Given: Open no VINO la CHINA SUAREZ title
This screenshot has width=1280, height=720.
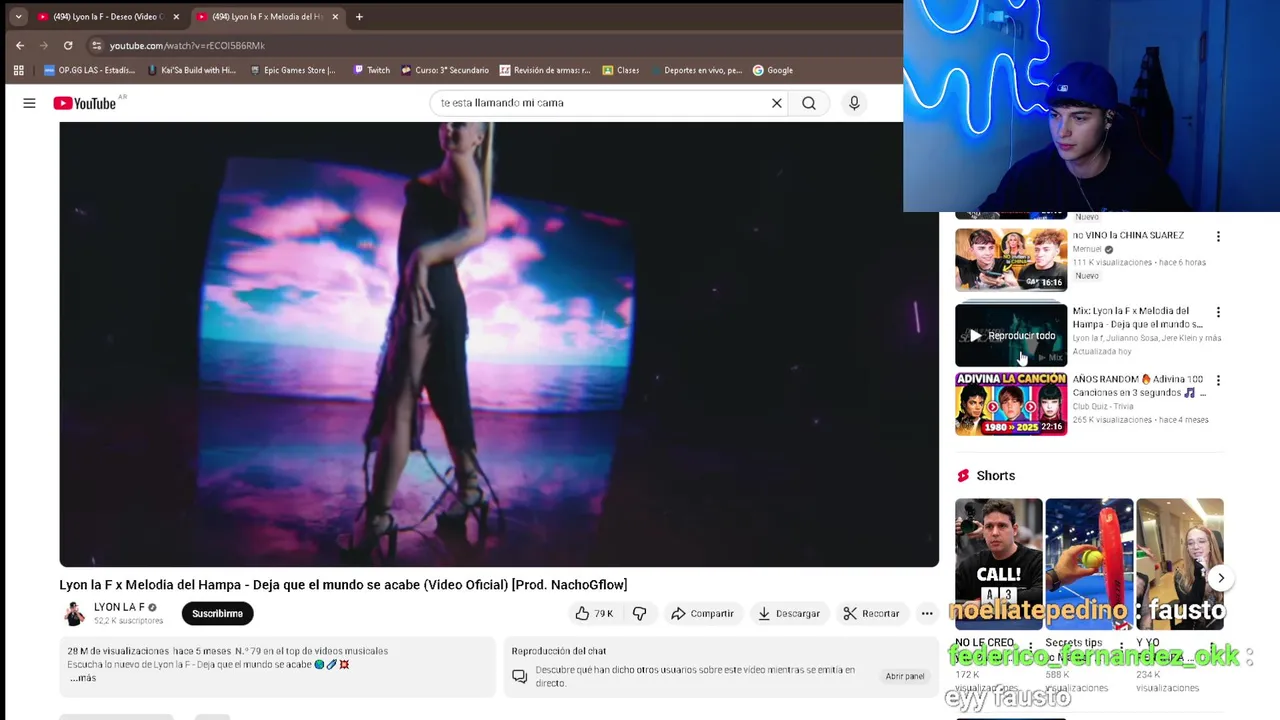Looking at the screenshot, I should (x=1128, y=235).
